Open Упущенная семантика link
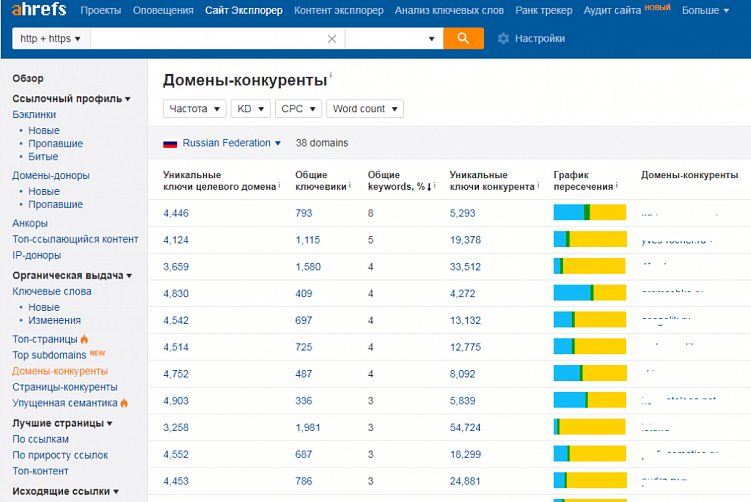This screenshot has height=502, width=751. click(x=65, y=403)
